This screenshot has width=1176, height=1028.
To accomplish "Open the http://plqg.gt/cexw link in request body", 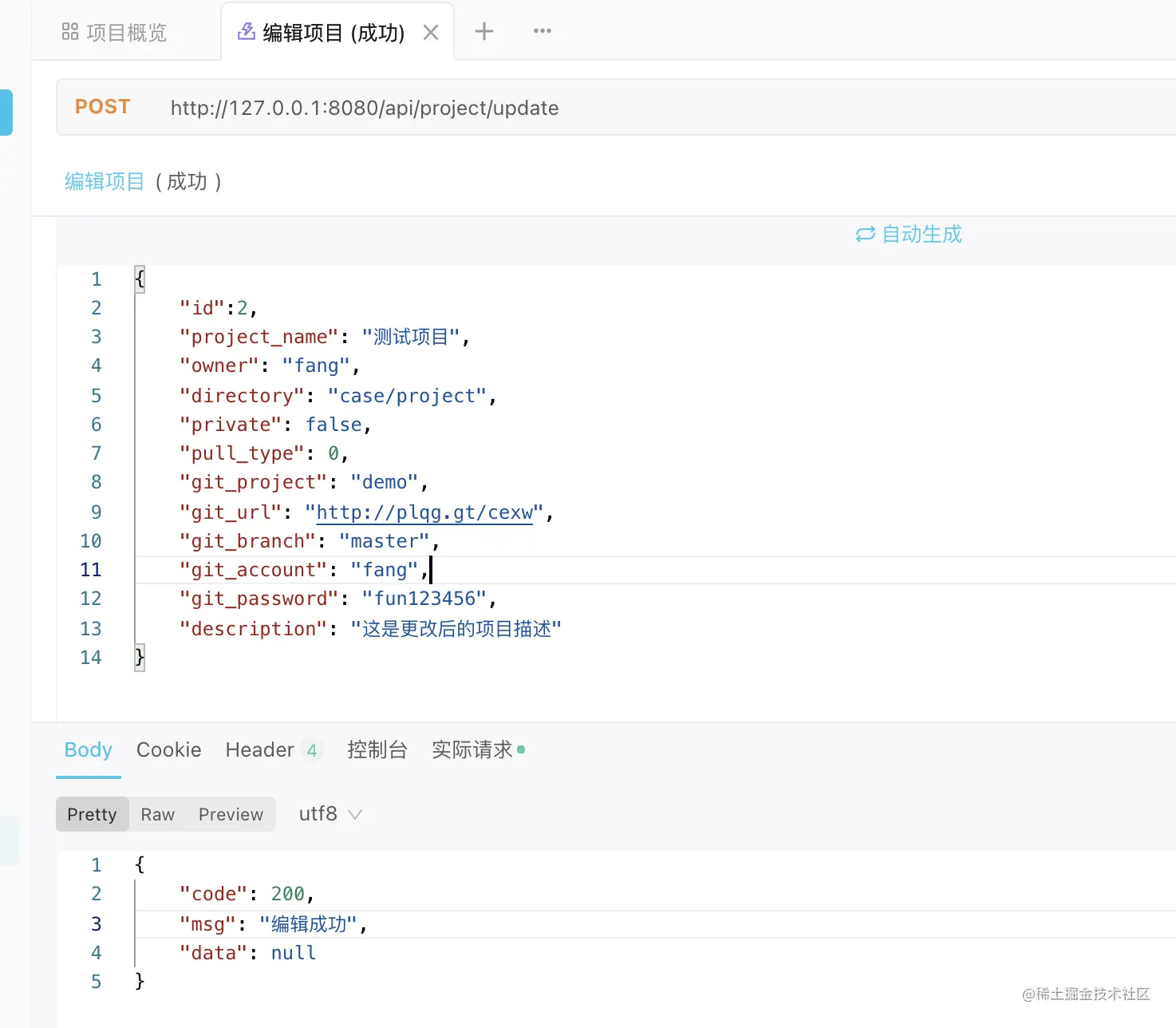I will click(424, 512).
